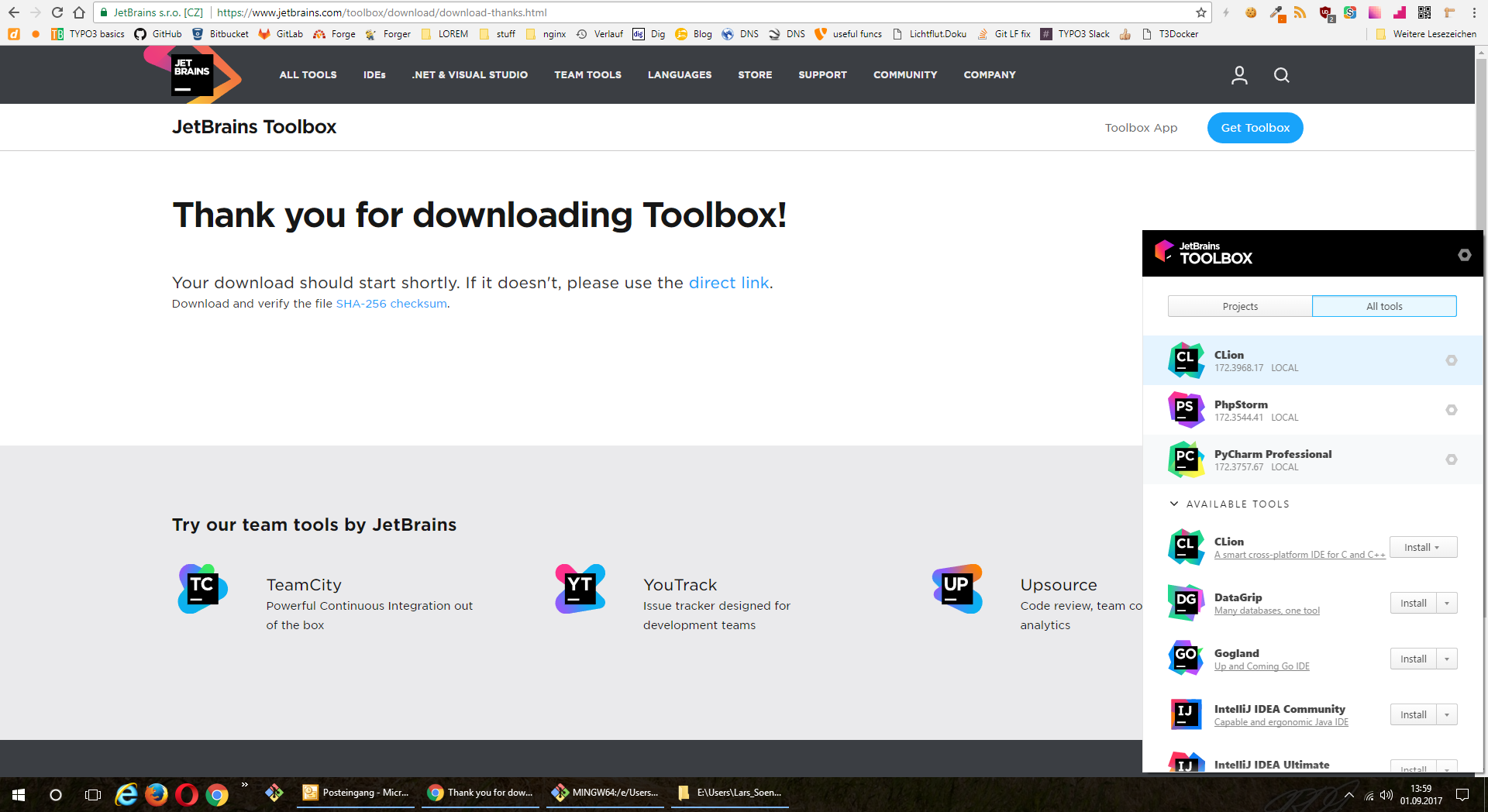
Task: Click the Get Toolbox button
Action: (x=1255, y=128)
